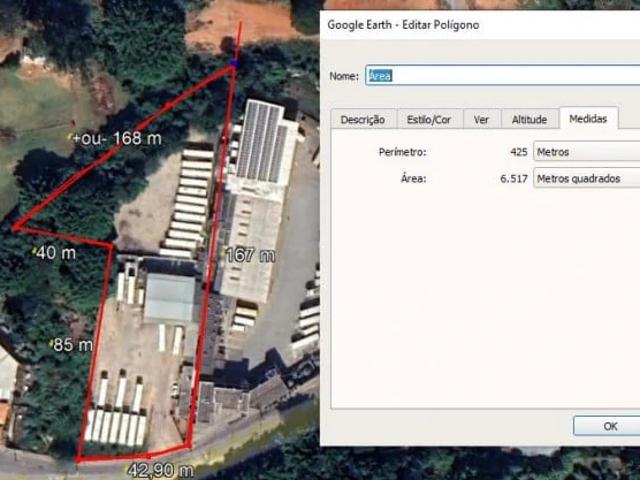Open the Perímetro units dropdown showing Metros
The height and width of the screenshot is (480, 640).
point(587,152)
